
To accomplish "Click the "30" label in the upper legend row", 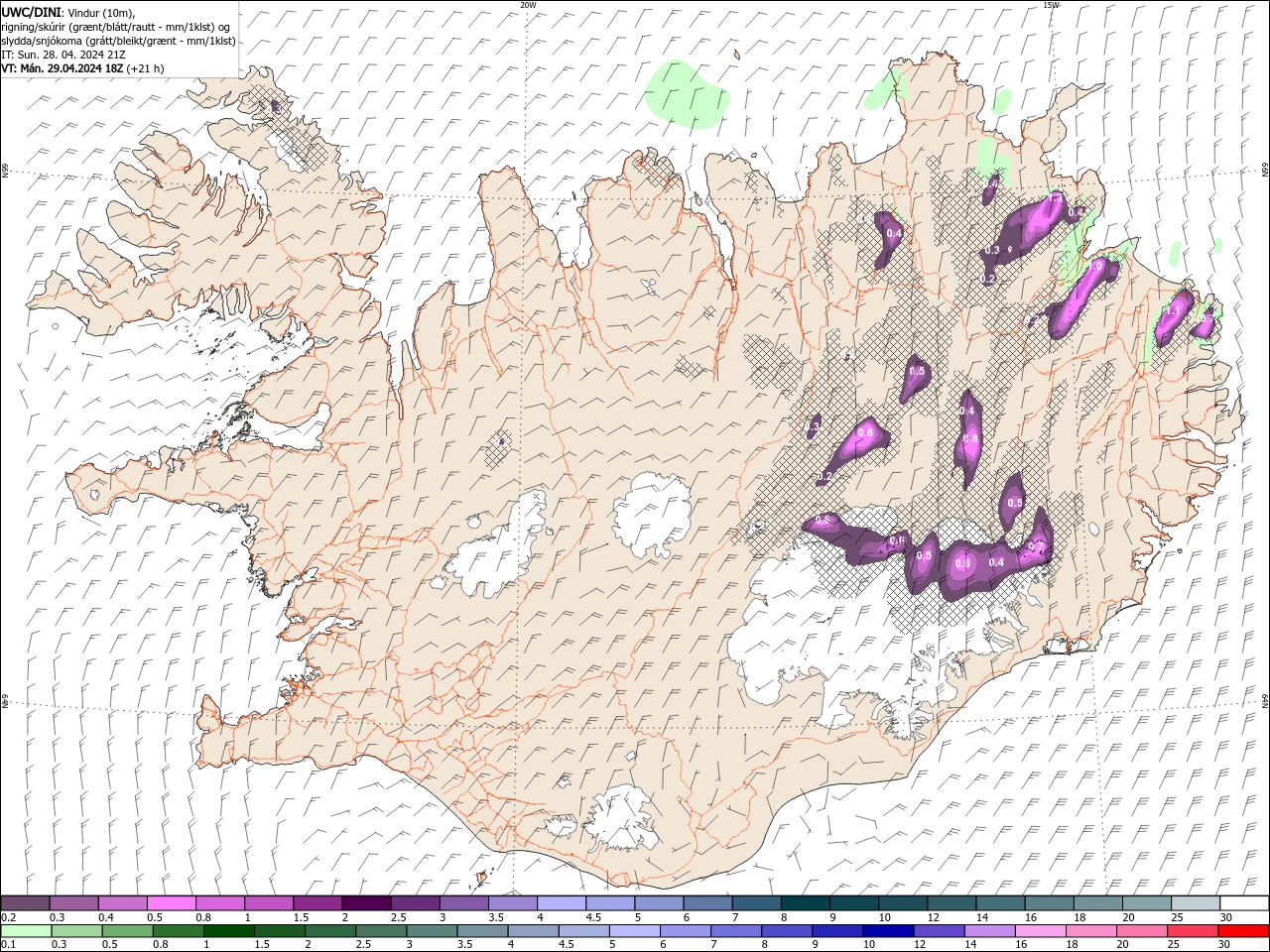I will 1226,917.
